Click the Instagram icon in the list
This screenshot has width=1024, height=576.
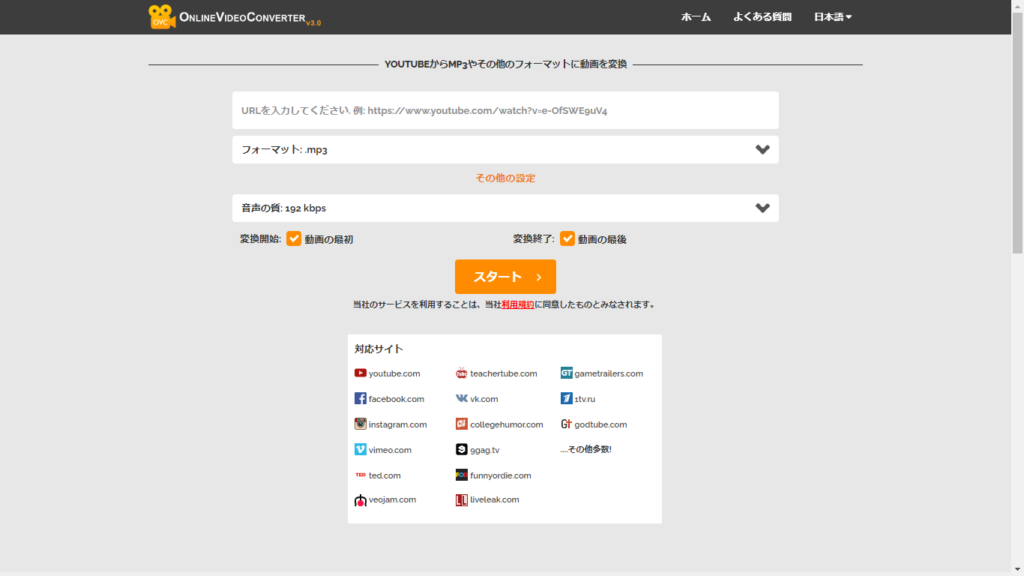pos(360,424)
